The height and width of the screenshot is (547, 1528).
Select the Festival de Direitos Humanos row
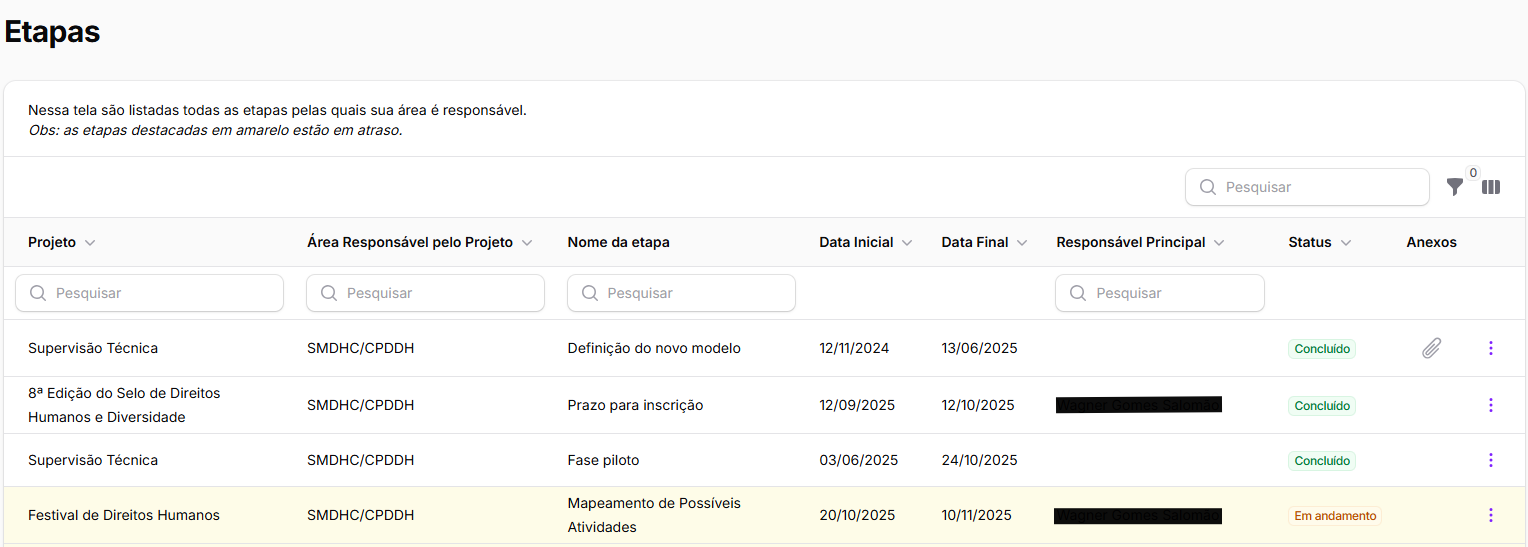tap(124, 516)
